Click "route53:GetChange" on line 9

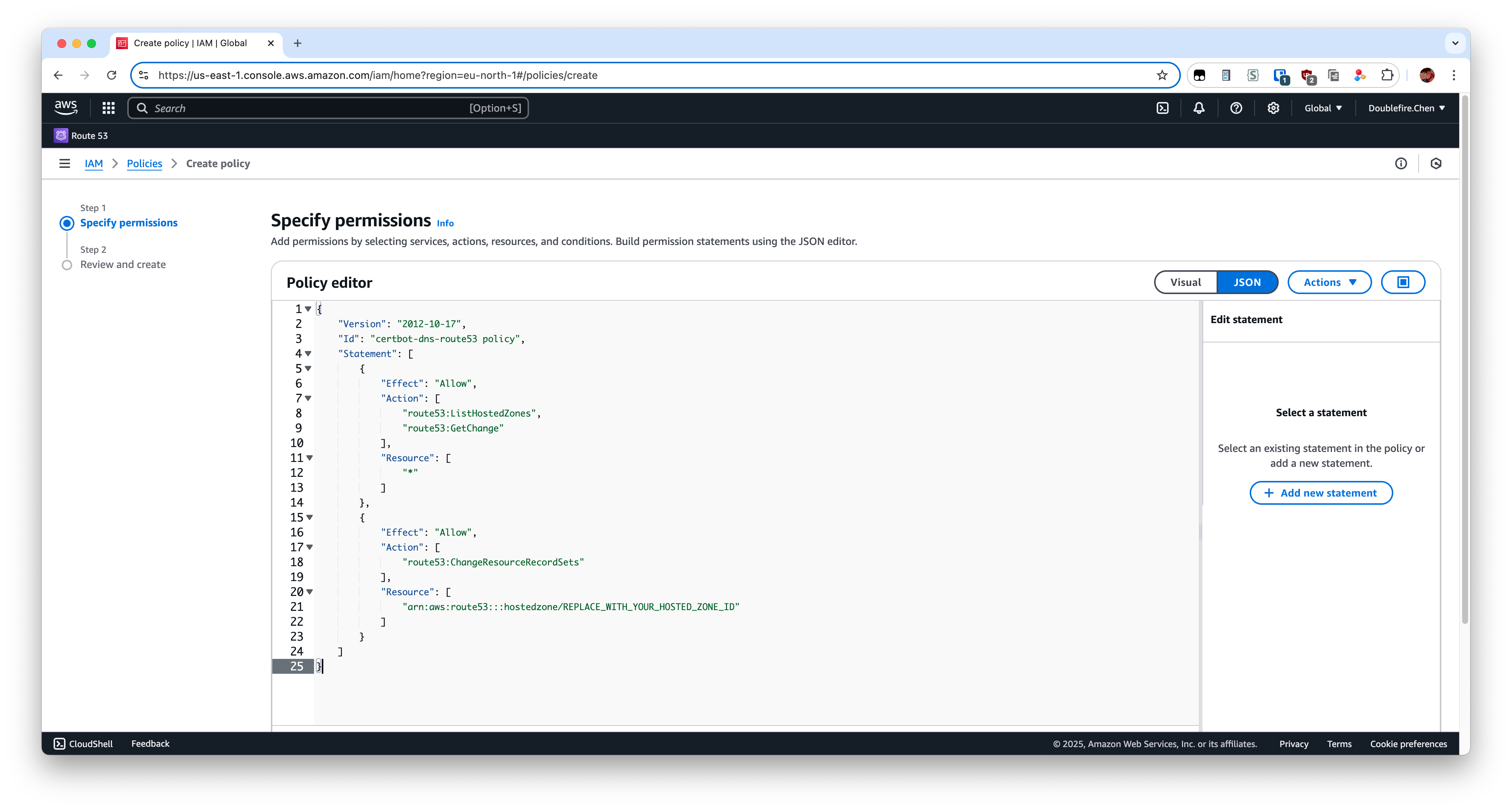452,428
